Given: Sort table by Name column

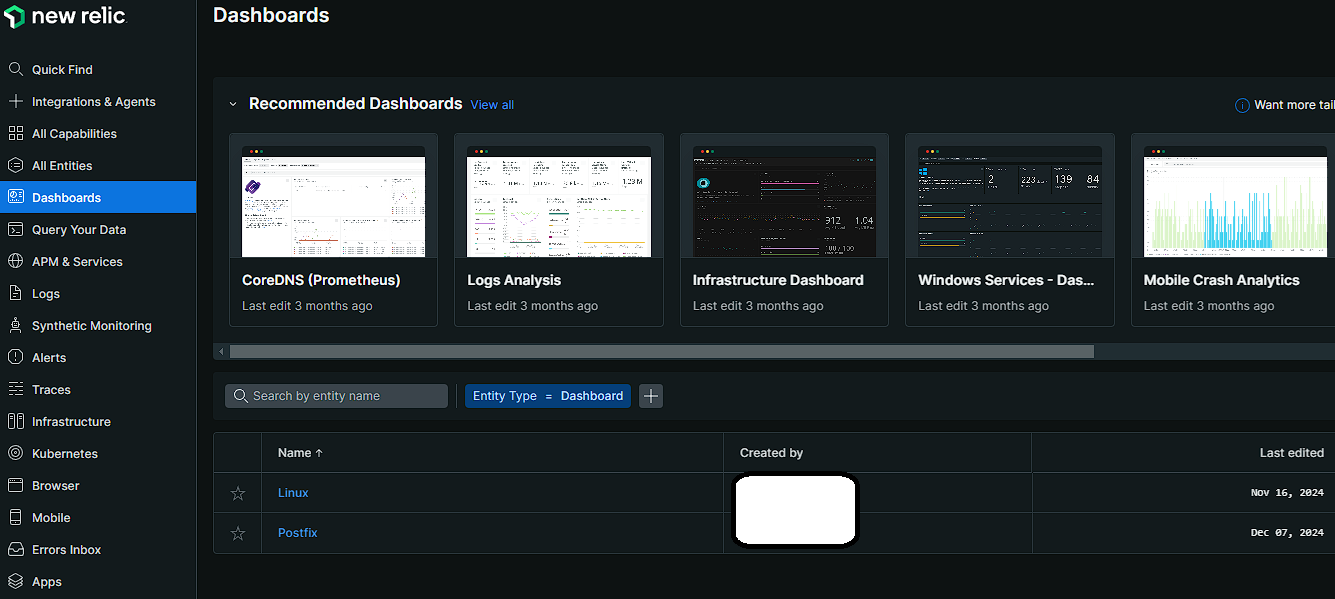Looking at the screenshot, I should point(300,453).
